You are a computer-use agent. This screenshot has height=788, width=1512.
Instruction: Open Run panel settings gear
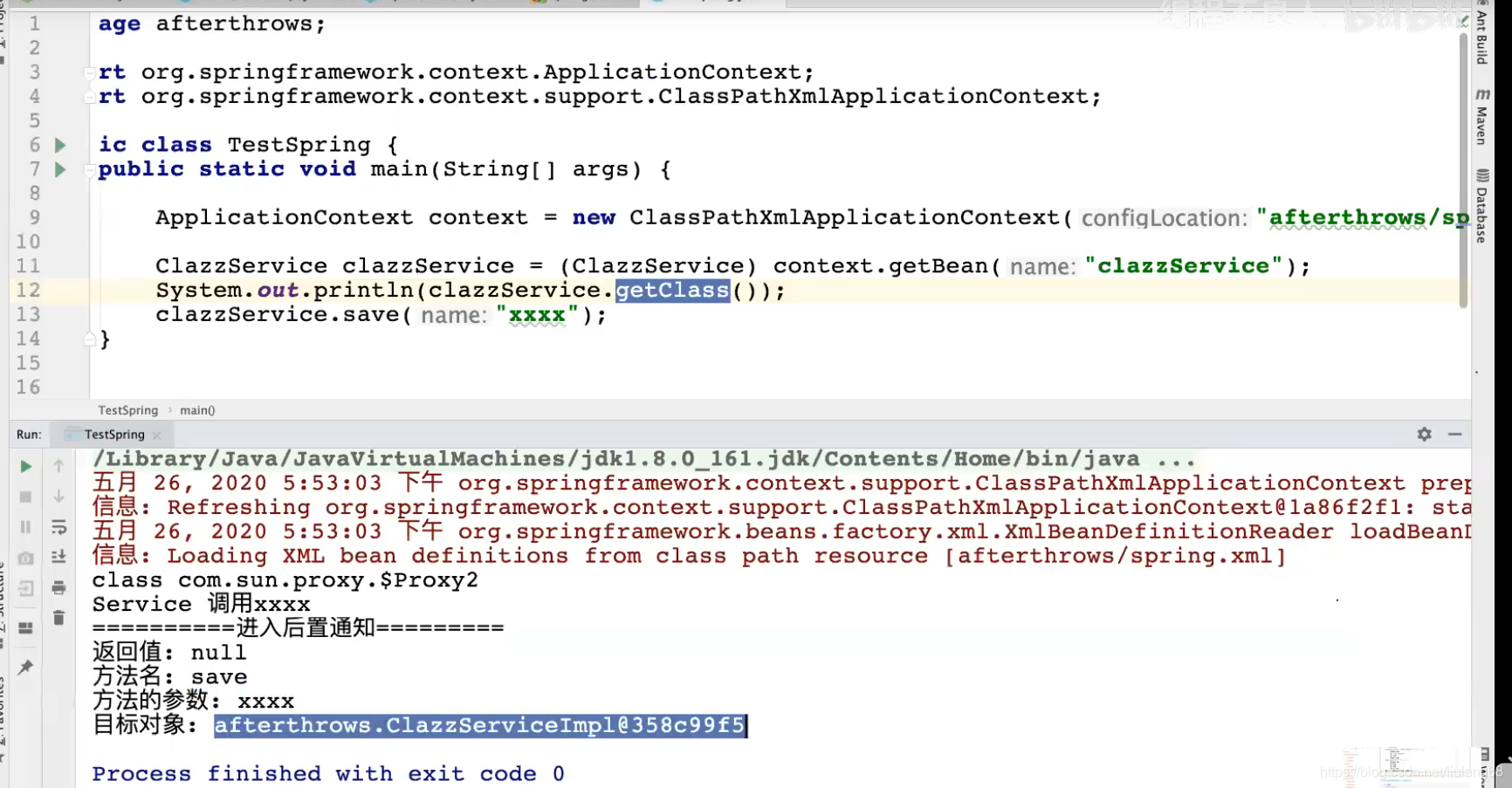1424,434
